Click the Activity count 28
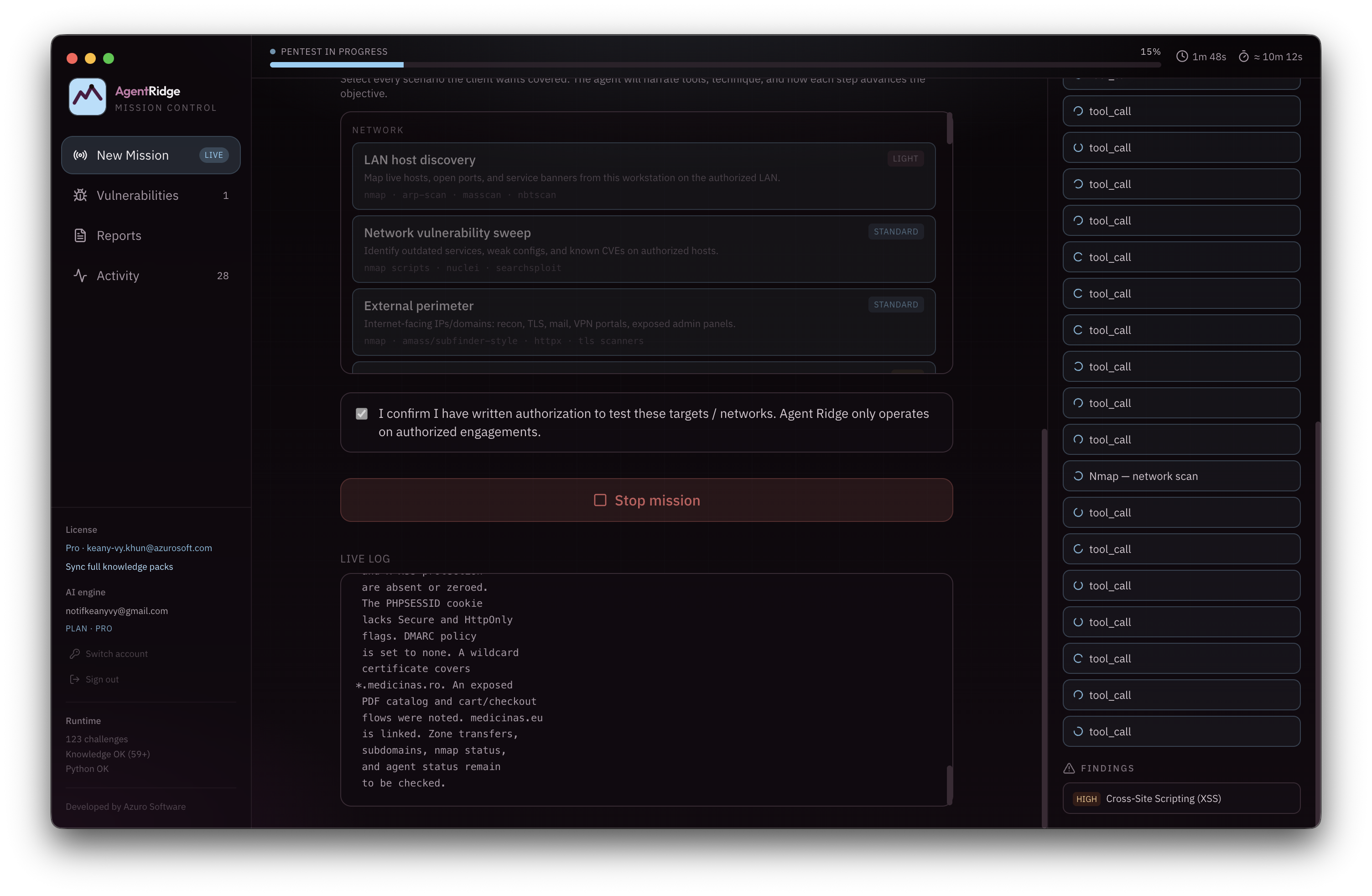The image size is (1372, 896). click(x=223, y=276)
